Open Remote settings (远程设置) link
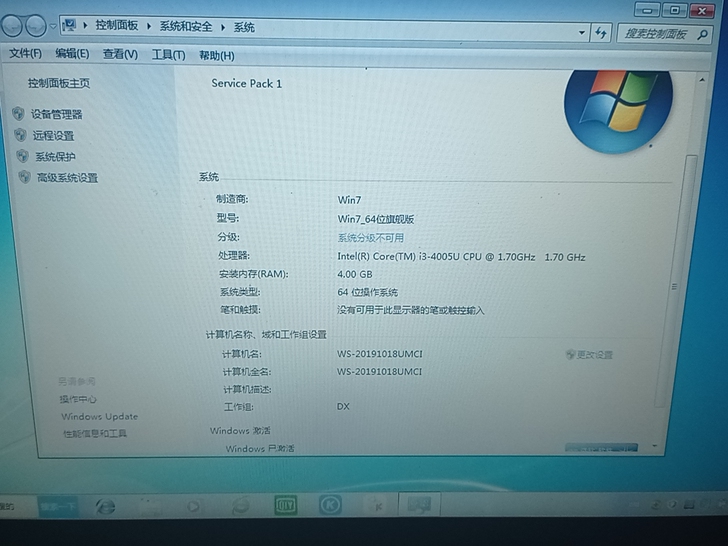 point(53,136)
